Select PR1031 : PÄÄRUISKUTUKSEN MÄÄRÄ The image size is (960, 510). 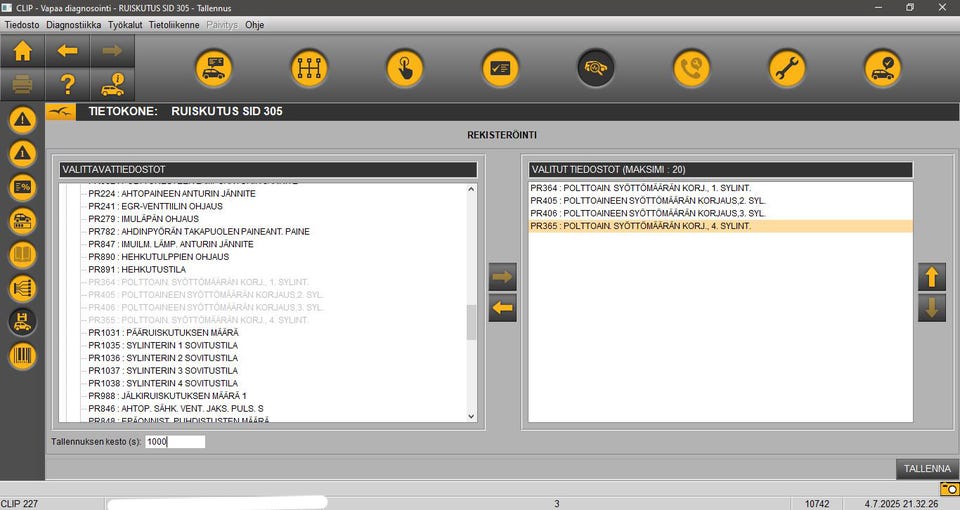163,332
